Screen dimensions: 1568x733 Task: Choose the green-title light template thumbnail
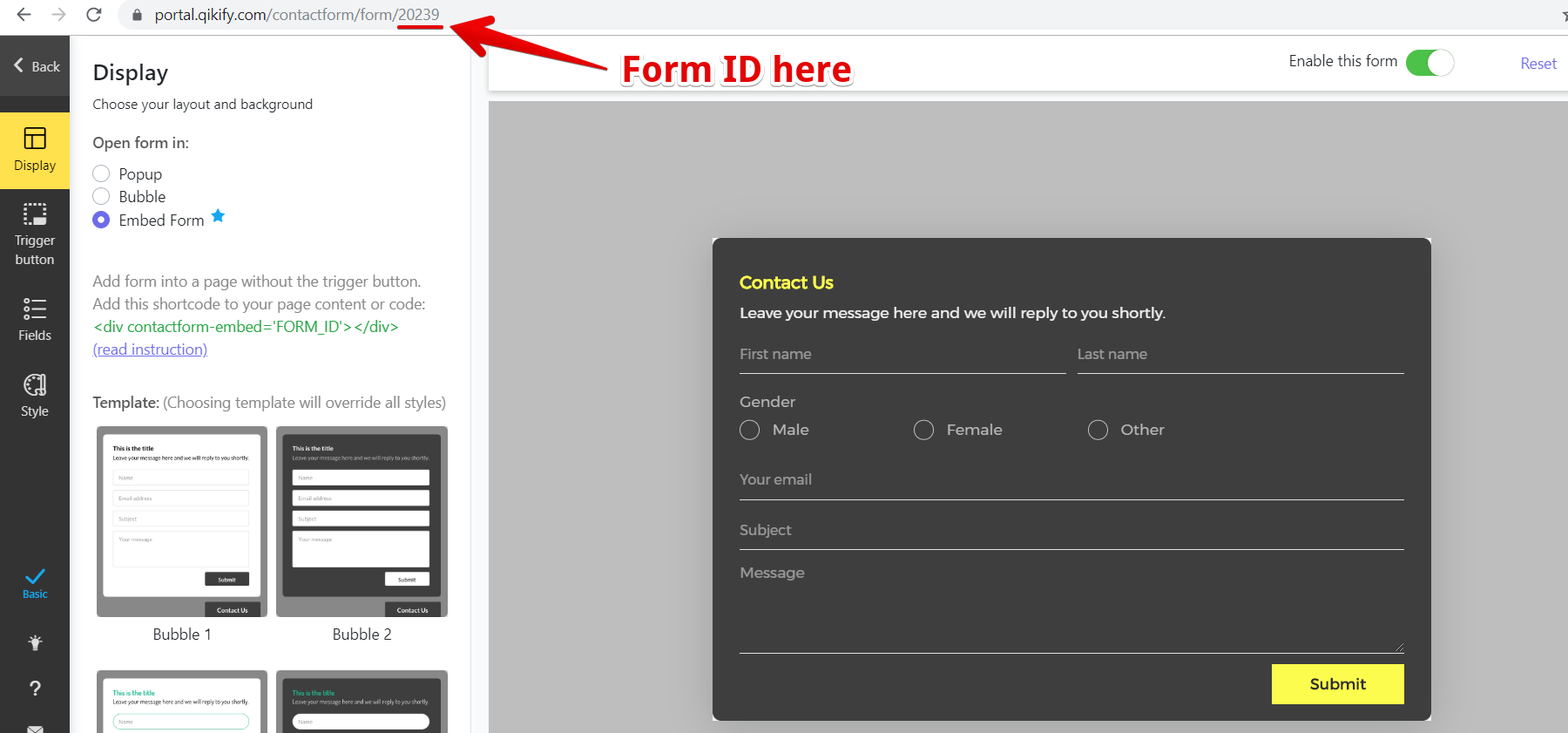click(x=182, y=702)
